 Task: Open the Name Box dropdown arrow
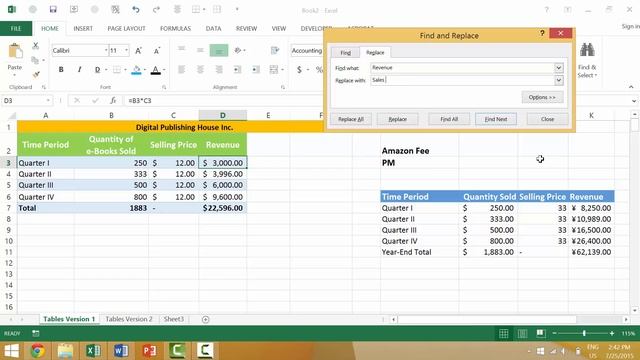point(48,100)
